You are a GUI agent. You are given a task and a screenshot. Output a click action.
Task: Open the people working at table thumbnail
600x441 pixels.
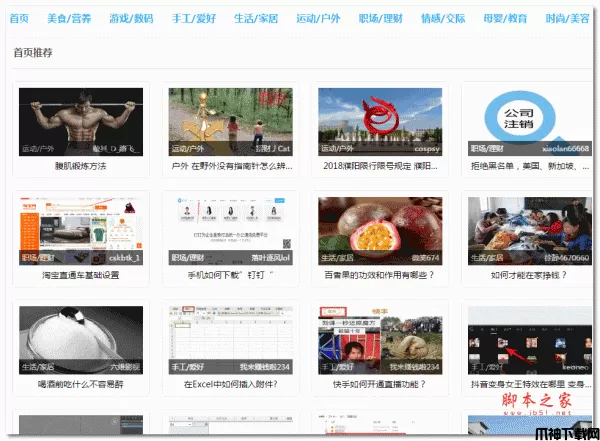point(530,231)
